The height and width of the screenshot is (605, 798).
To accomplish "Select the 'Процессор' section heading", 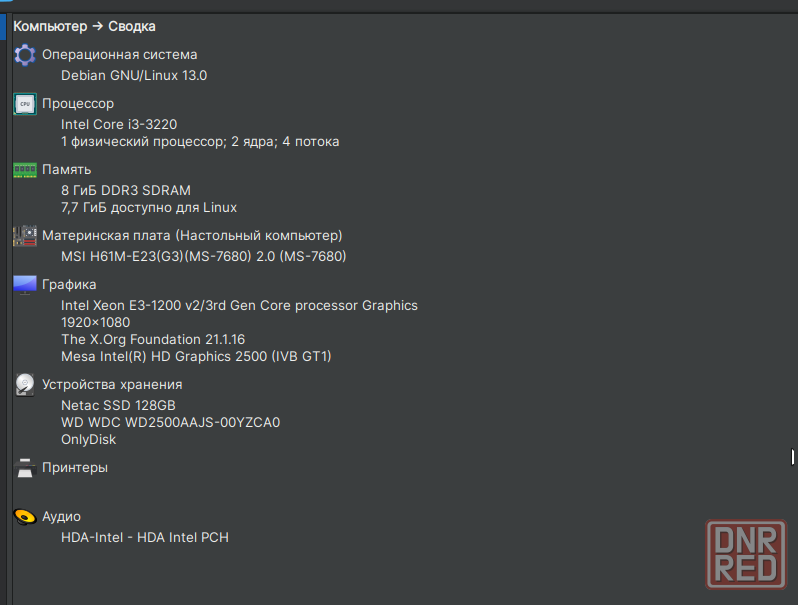I will (78, 104).
